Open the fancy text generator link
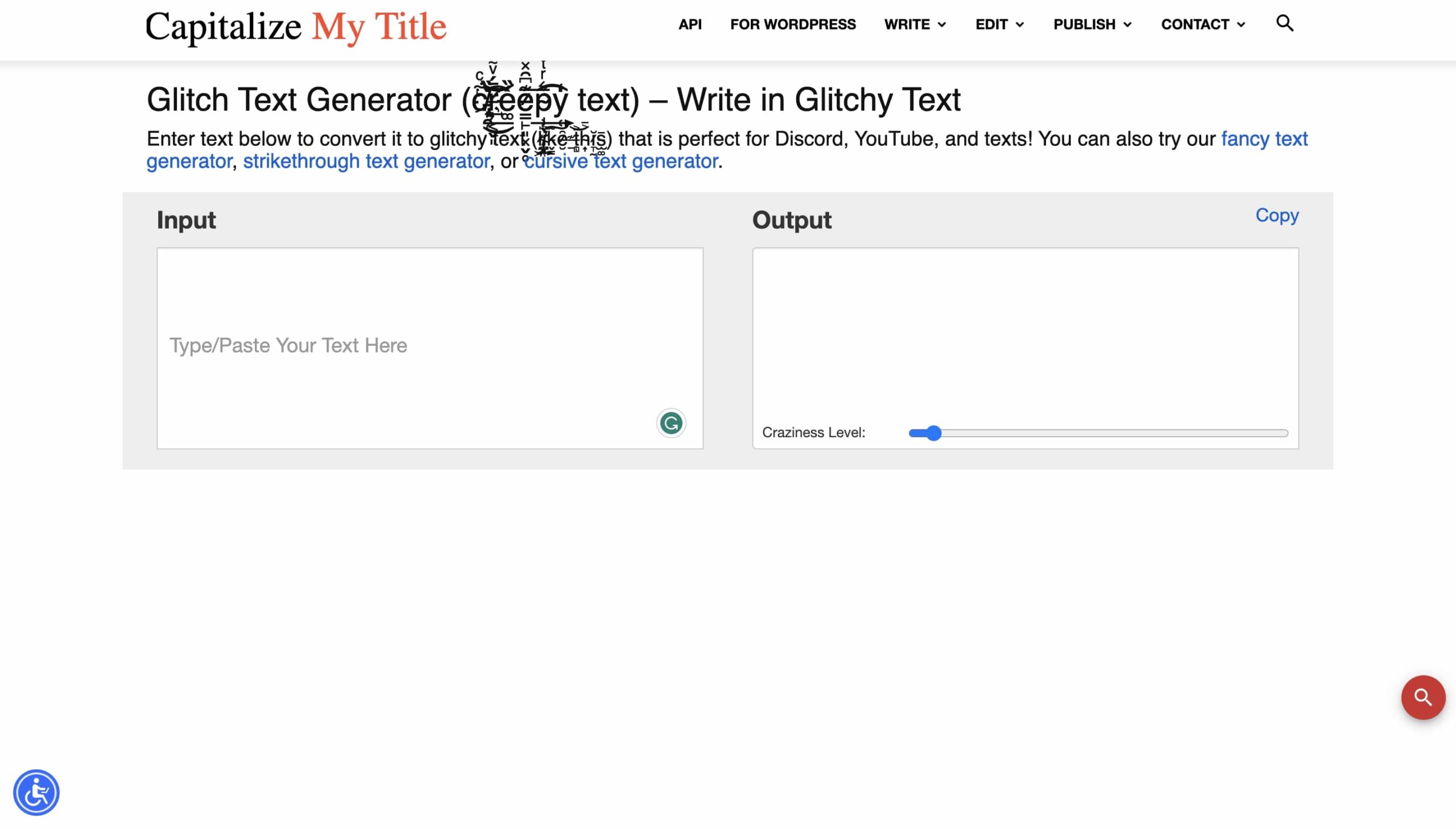This screenshot has width=1456, height=829. coord(1262,139)
